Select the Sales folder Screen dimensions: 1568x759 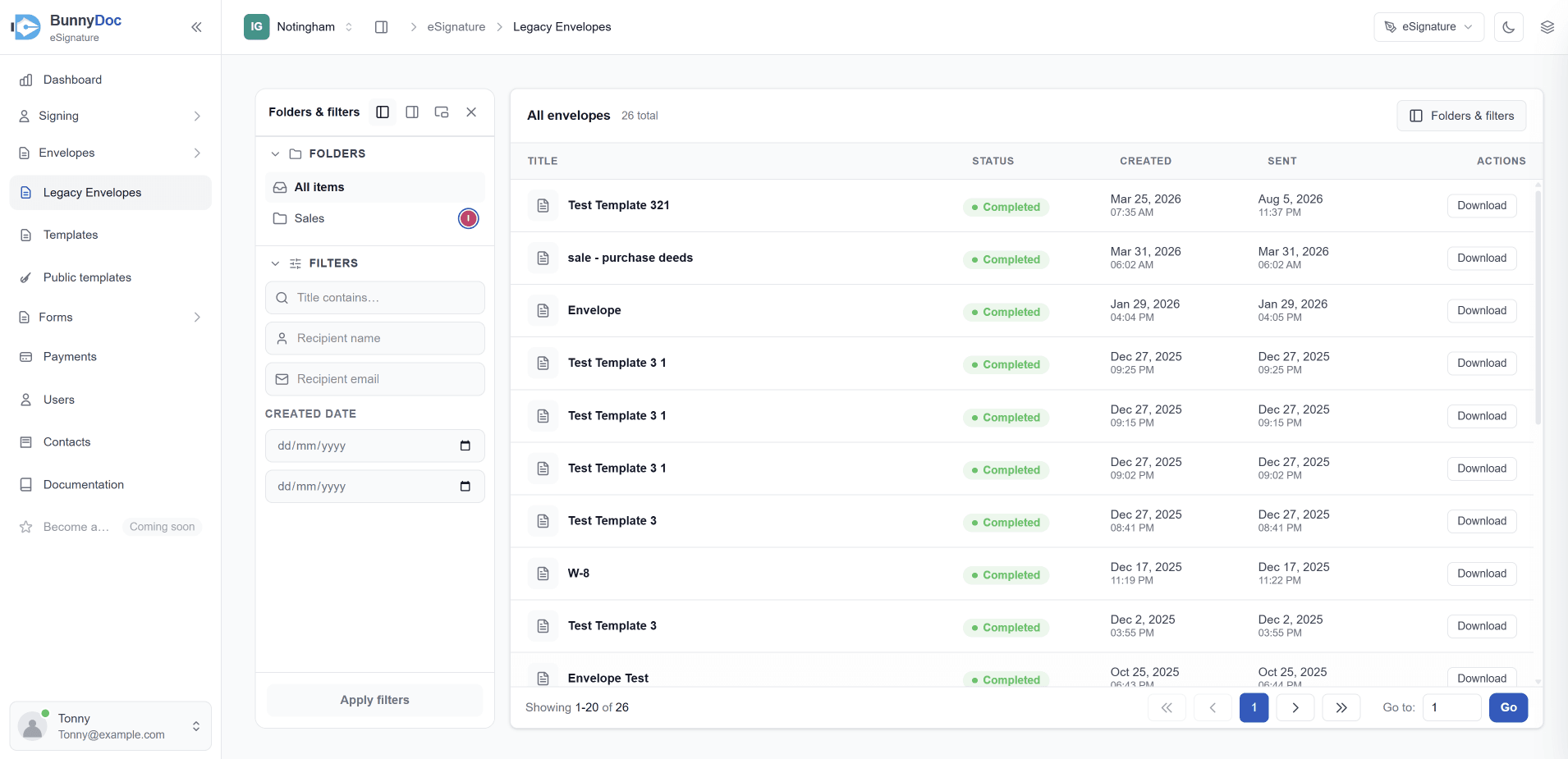[375, 218]
